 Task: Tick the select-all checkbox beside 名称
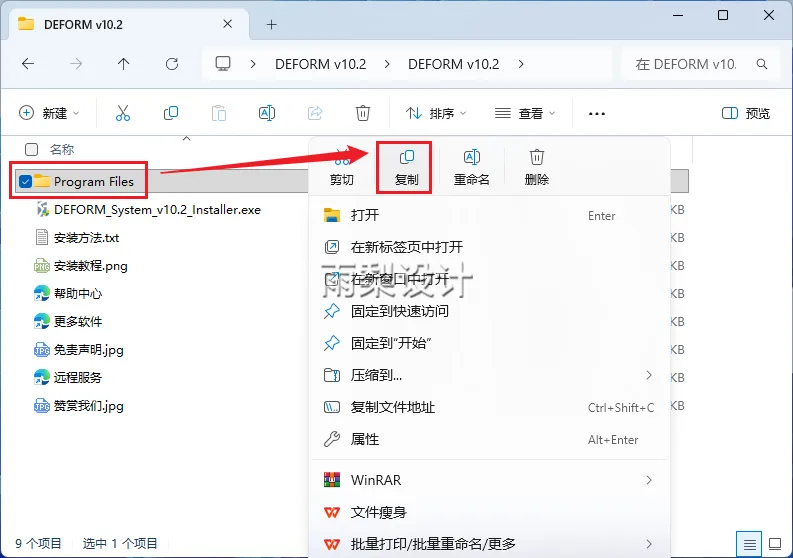click(x=31, y=149)
